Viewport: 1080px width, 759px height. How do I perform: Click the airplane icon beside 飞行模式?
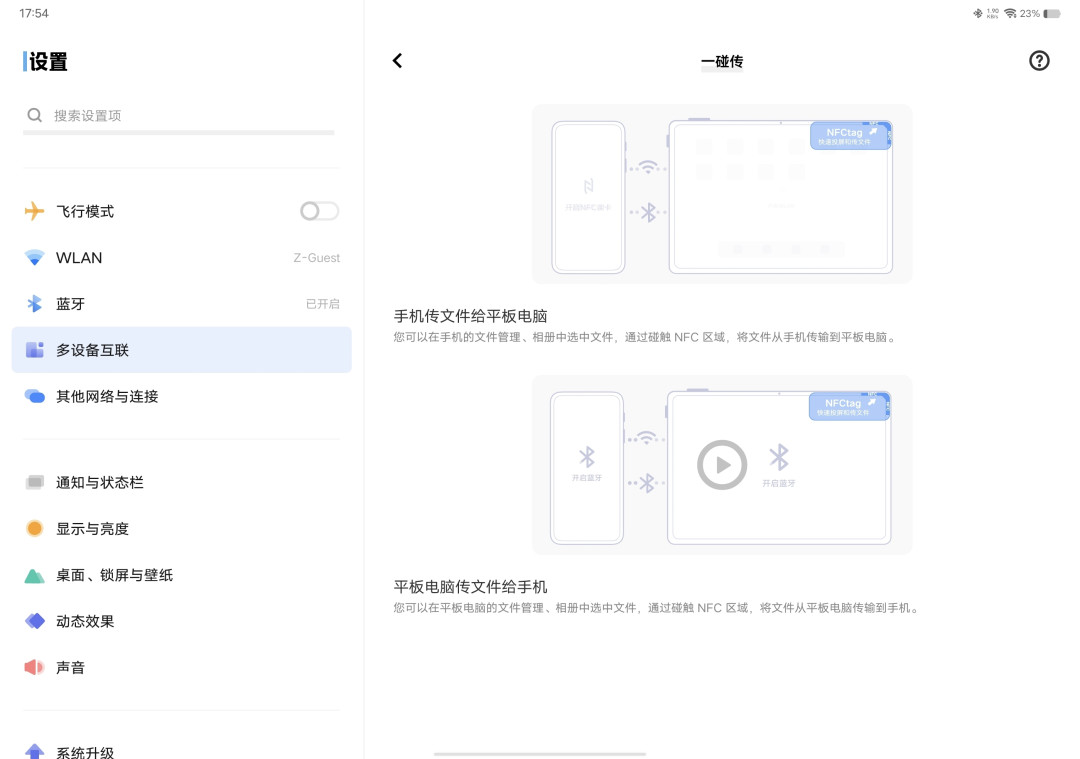point(34,211)
